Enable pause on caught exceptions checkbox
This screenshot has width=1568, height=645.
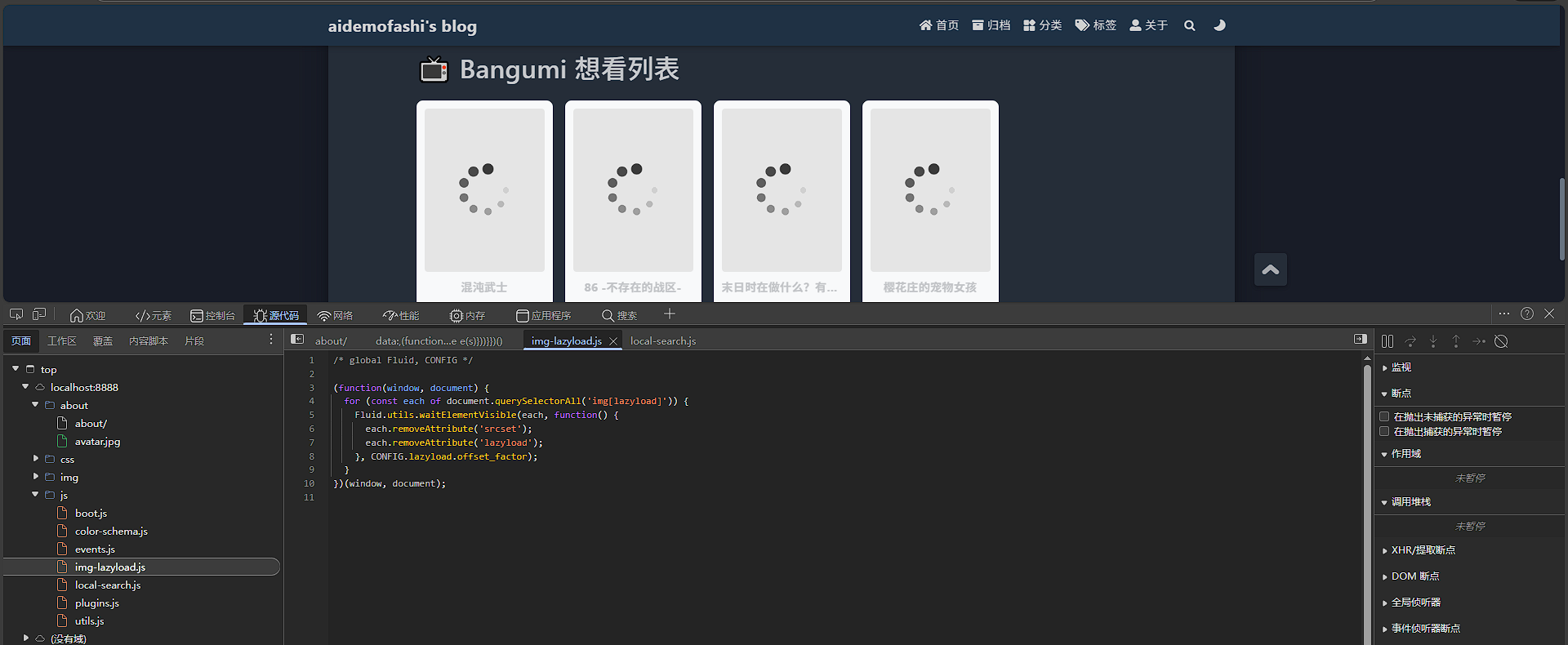tap(1384, 431)
